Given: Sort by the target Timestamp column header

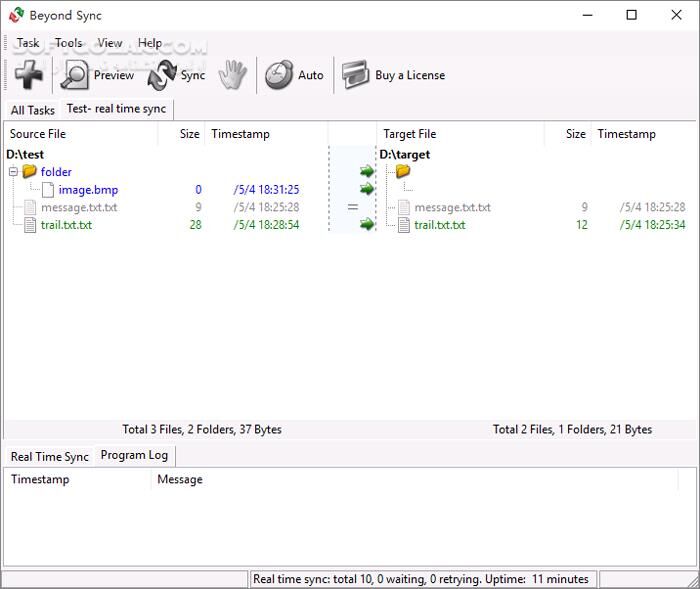Looking at the screenshot, I should click(643, 134).
